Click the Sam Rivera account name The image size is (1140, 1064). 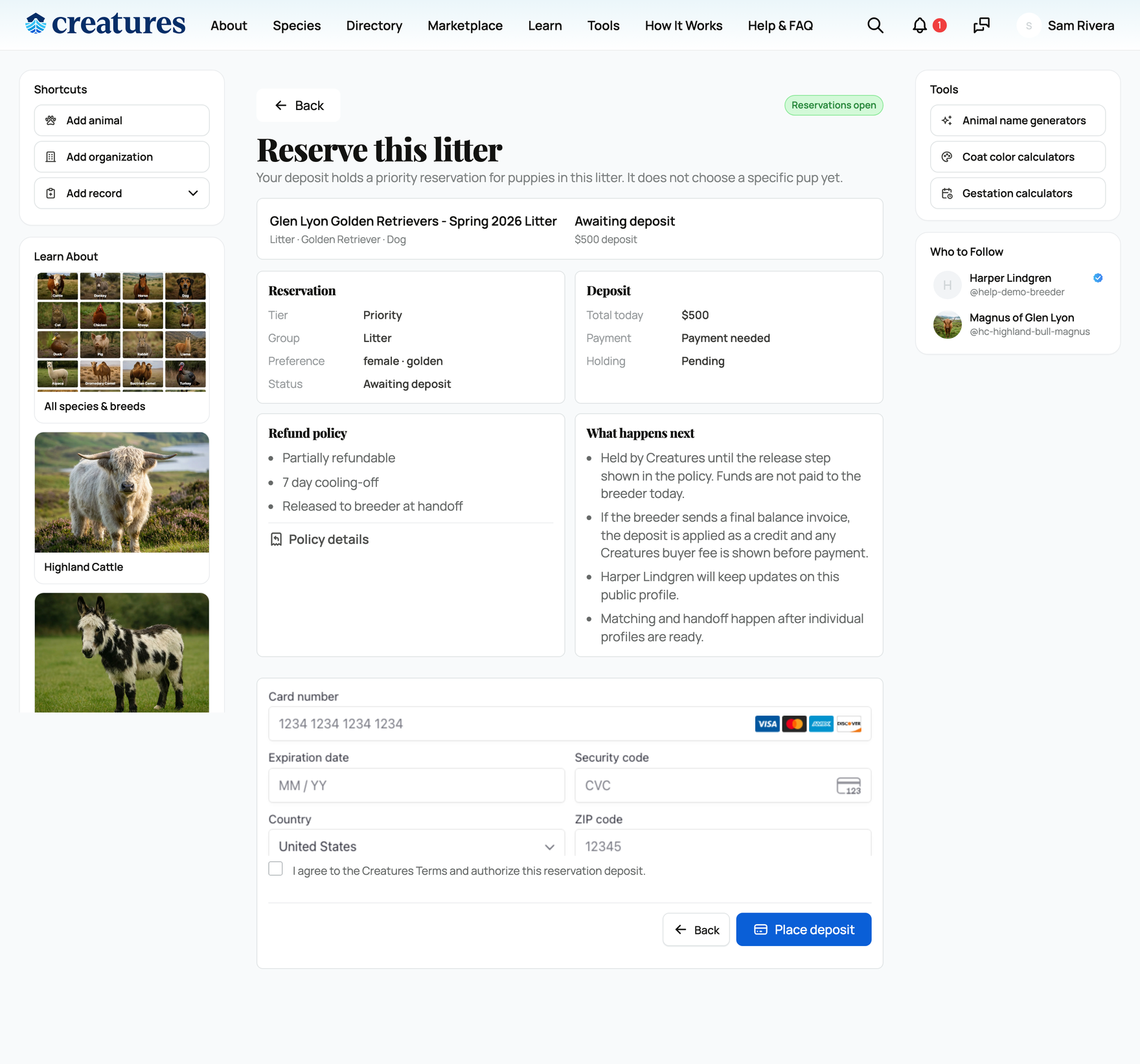coord(1081,25)
